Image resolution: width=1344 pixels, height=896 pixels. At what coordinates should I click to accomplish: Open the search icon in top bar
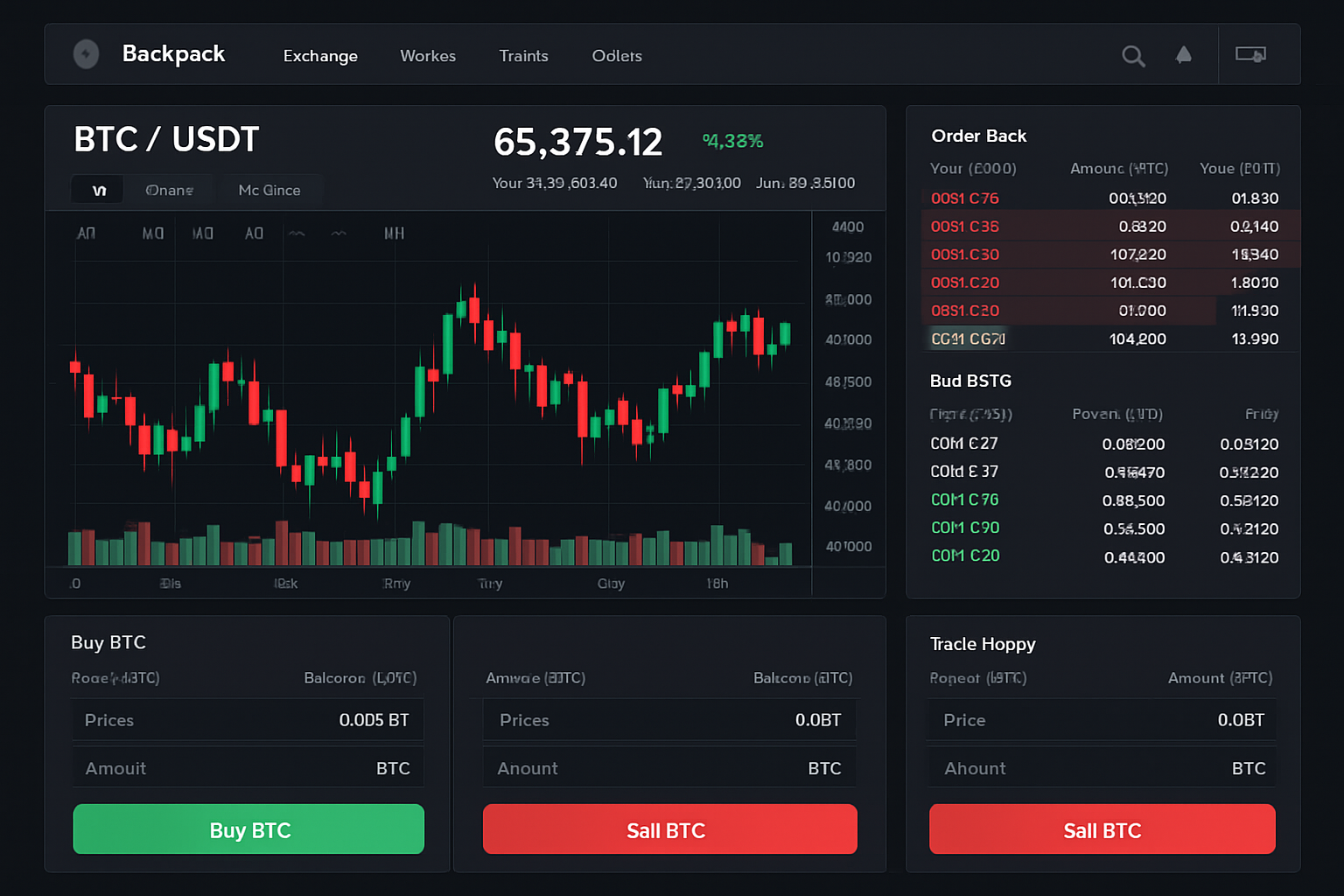1133,55
